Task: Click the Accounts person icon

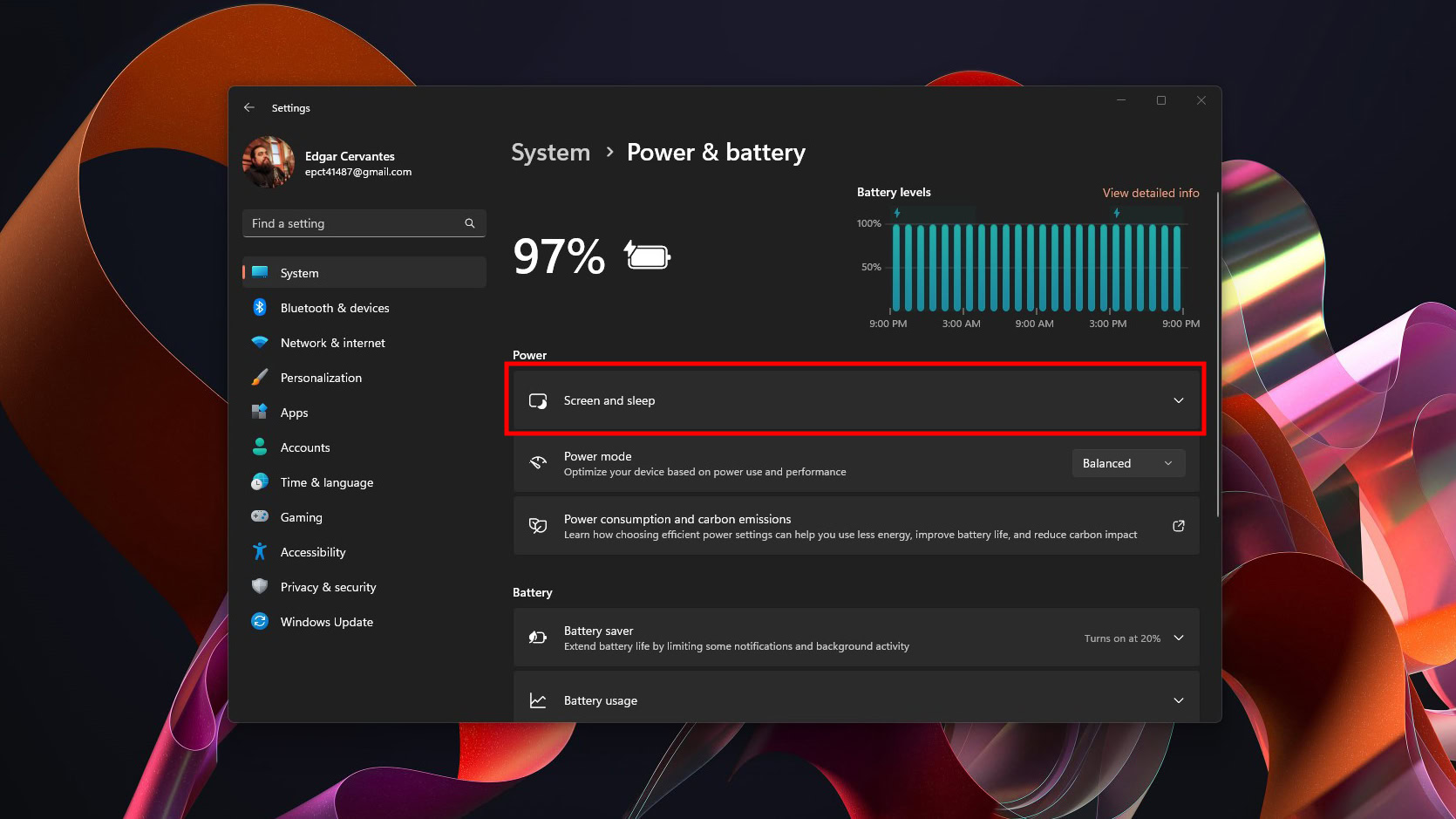Action: pos(260,447)
